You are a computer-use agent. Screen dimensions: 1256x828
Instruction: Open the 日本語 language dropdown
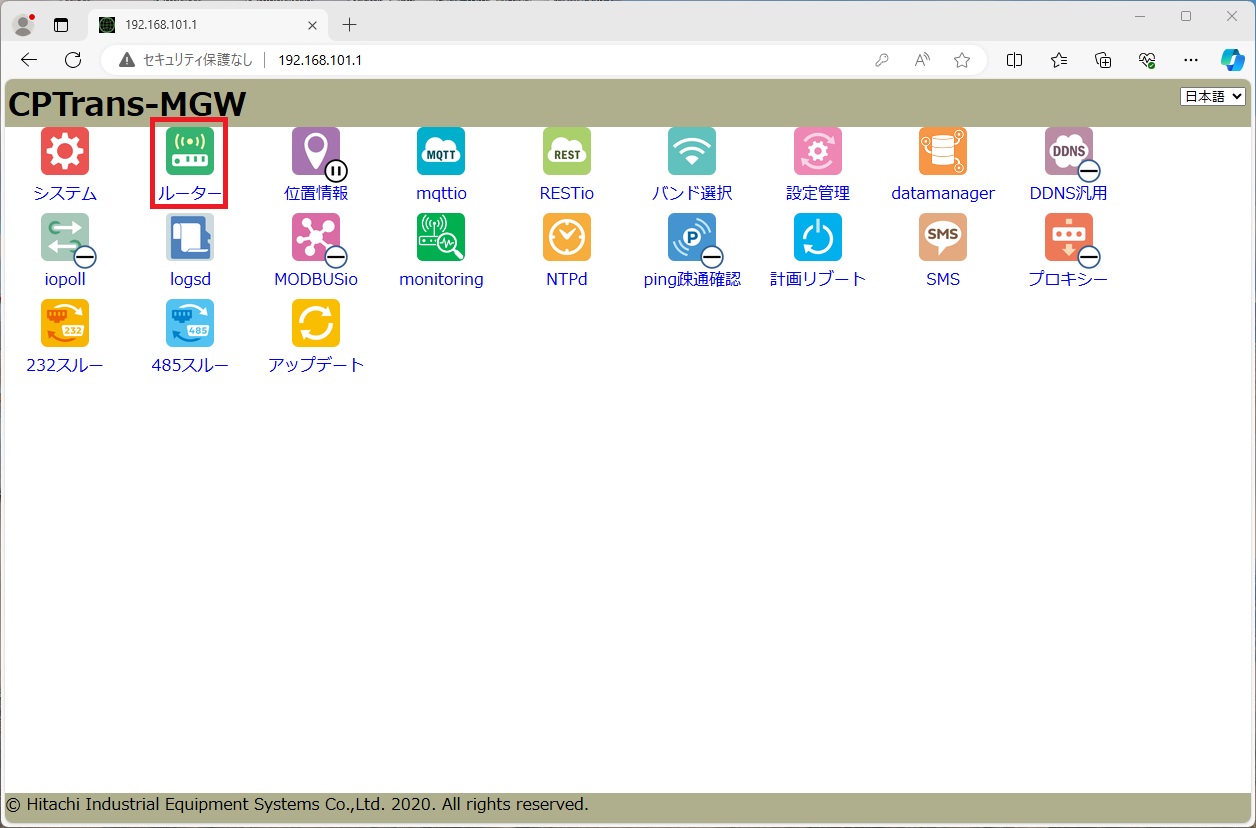click(x=1213, y=96)
